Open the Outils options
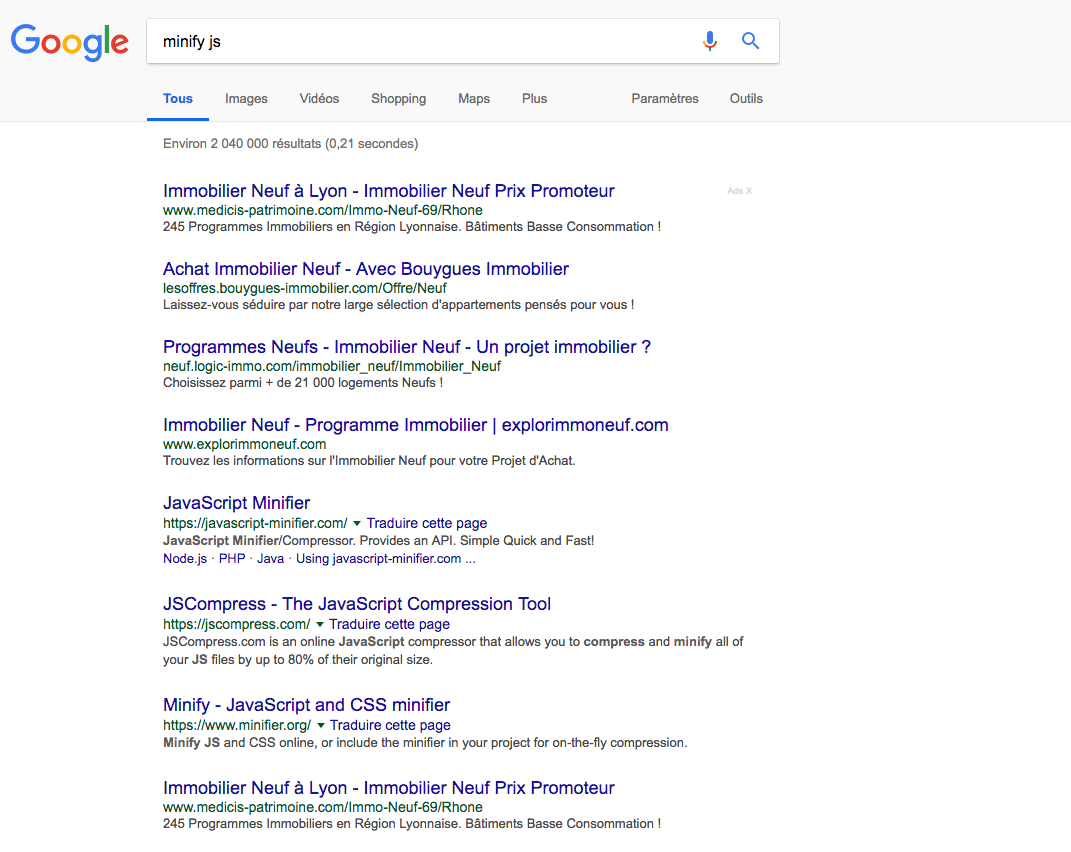Image resolution: width=1071 pixels, height=852 pixels. pos(746,98)
